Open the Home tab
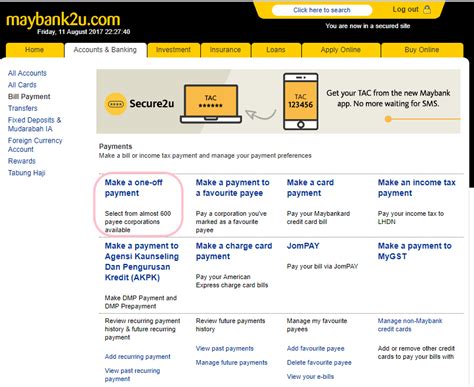The height and width of the screenshot is (387, 474). pyautogui.click(x=34, y=50)
